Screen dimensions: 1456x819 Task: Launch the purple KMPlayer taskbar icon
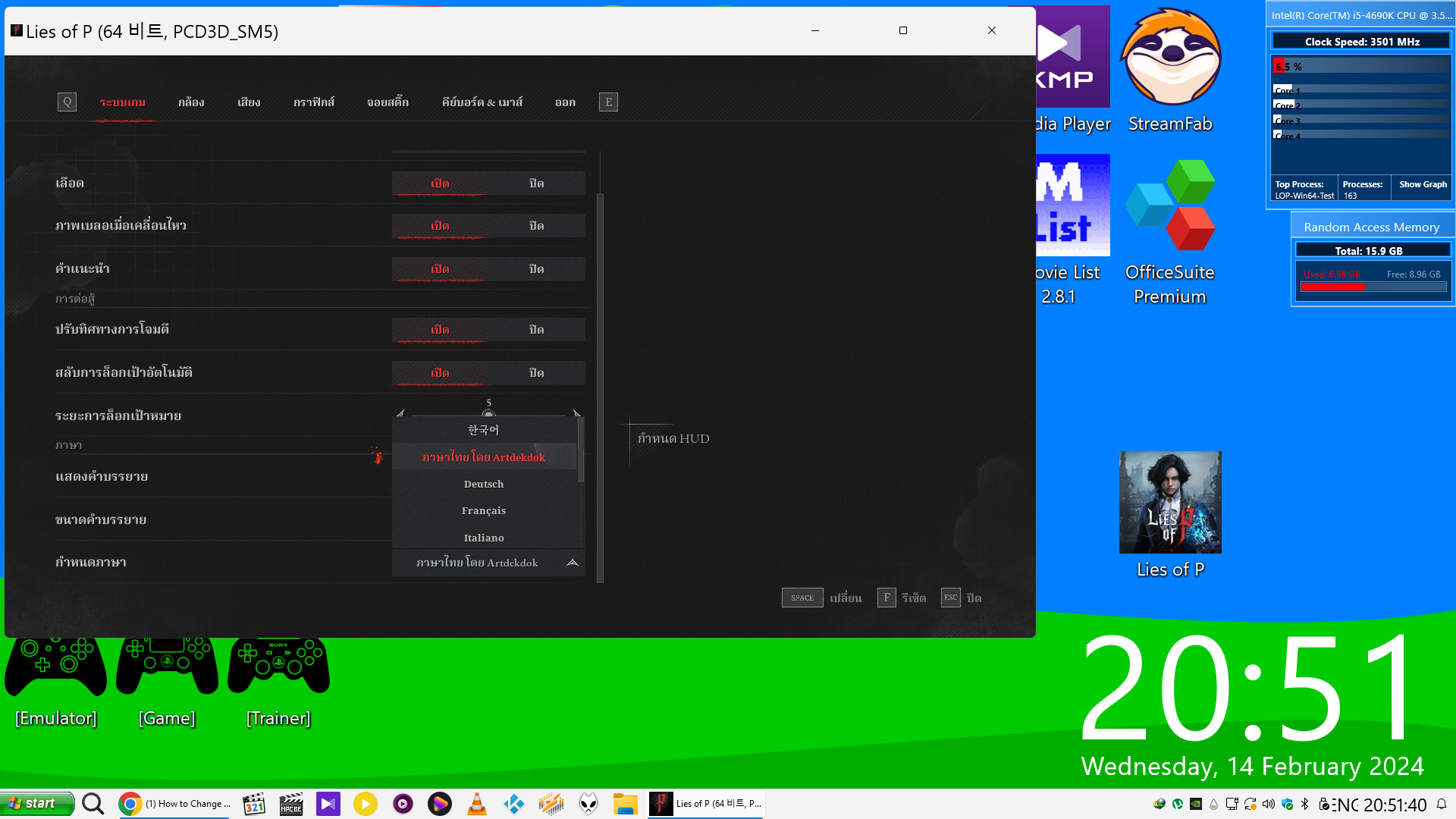coord(328,804)
